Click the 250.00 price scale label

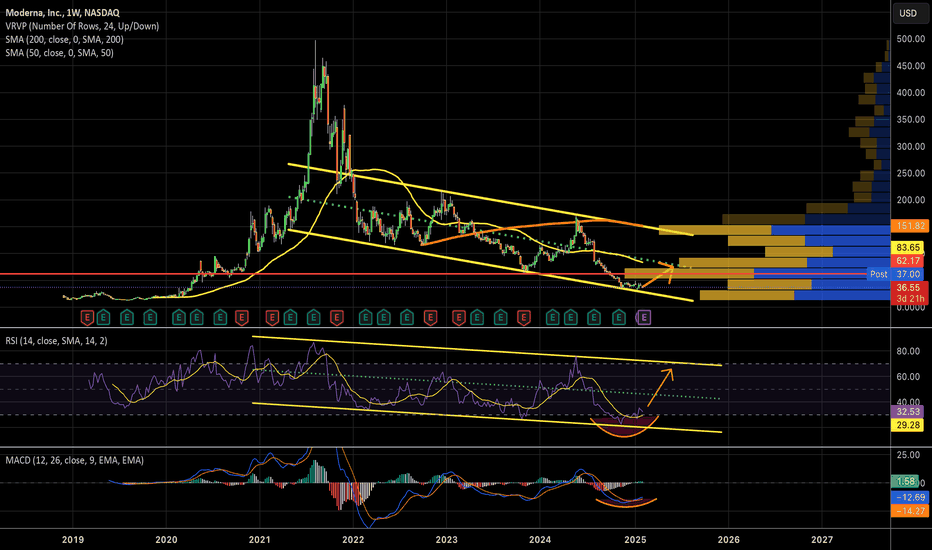[911, 173]
